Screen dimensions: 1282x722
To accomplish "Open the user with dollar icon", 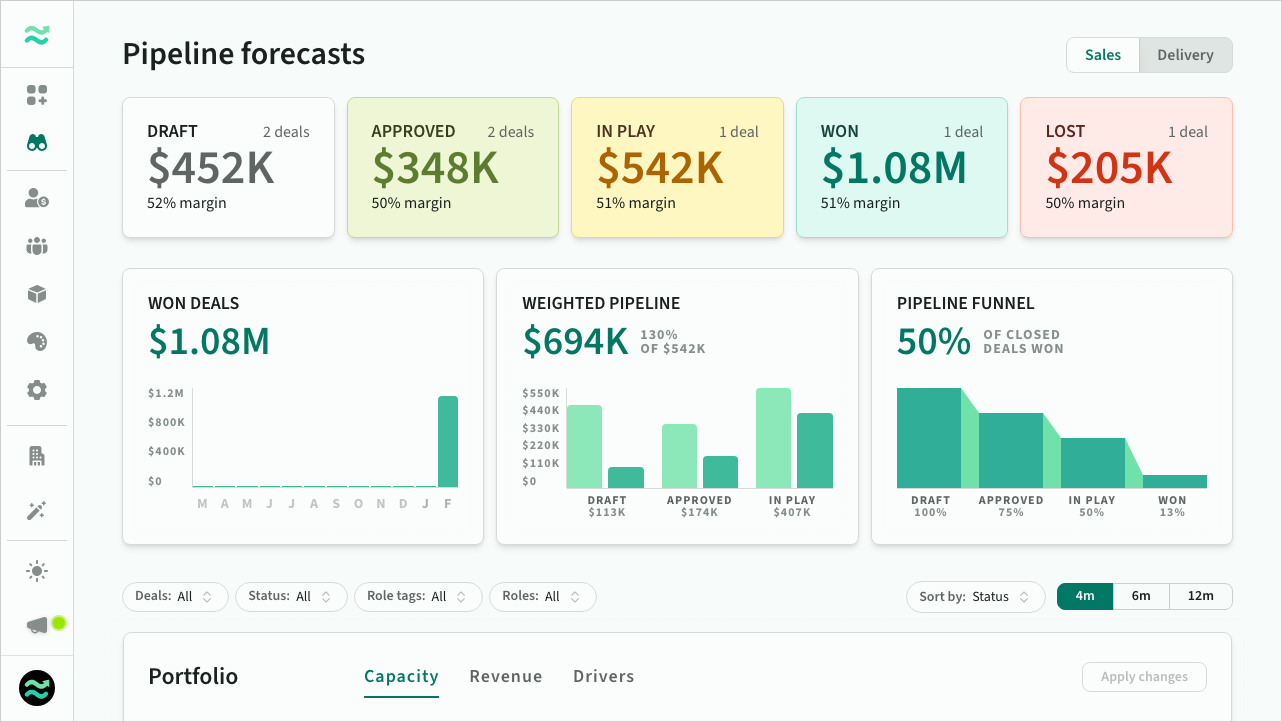I will click(x=37, y=198).
